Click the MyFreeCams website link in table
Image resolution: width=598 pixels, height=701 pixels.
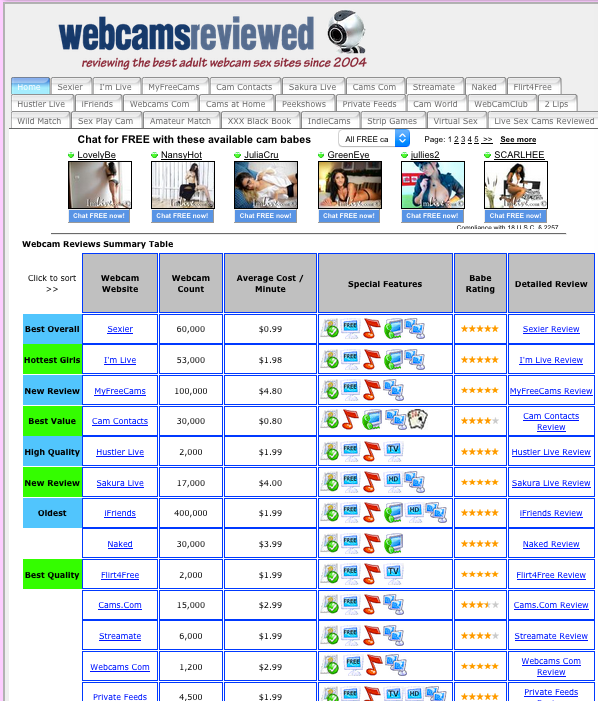[120, 391]
